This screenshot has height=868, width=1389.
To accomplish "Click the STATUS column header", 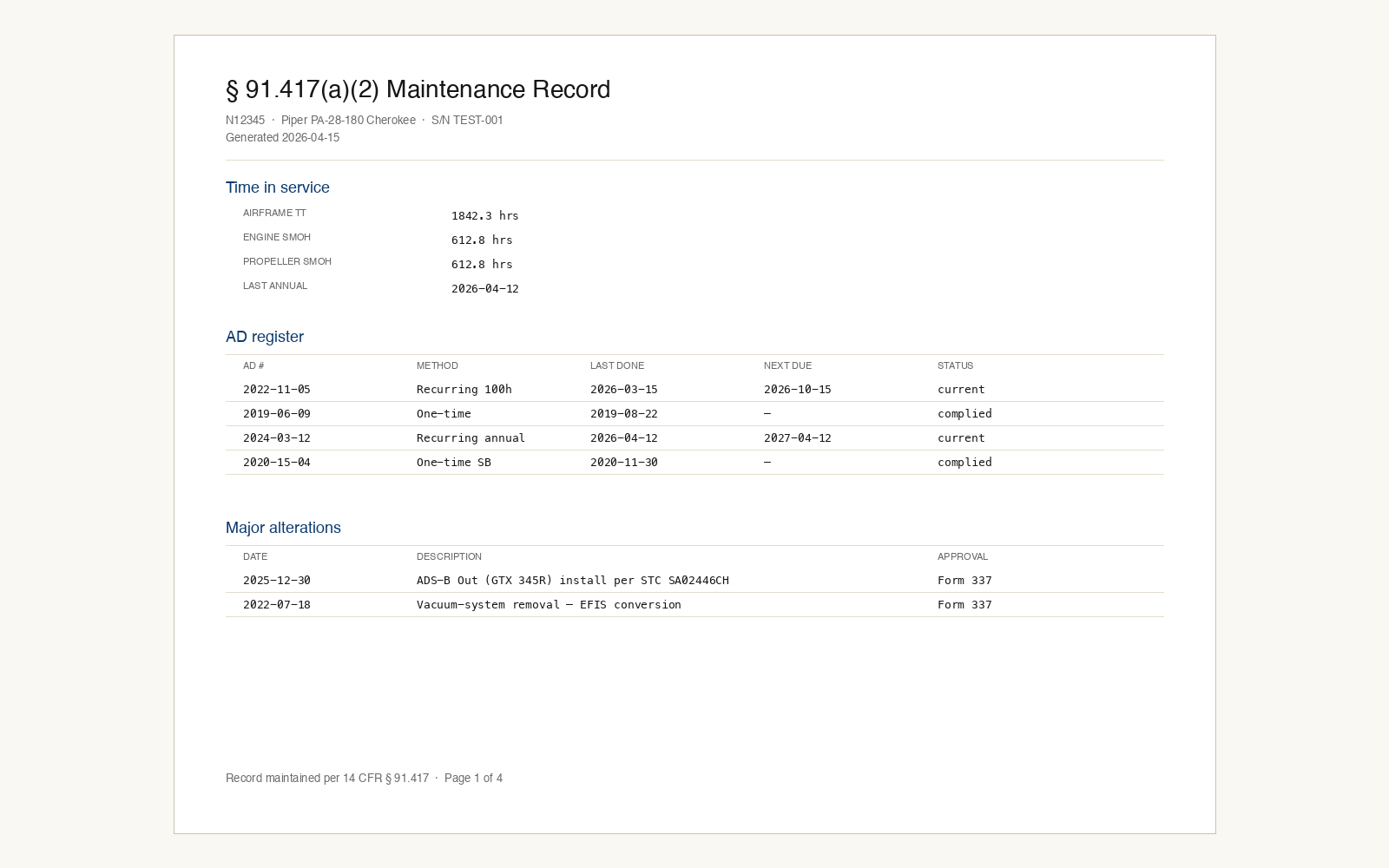I will [x=955, y=365].
